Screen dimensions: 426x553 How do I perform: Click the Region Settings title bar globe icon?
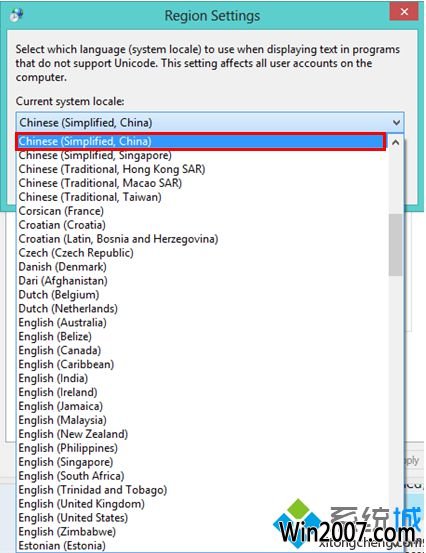16,15
